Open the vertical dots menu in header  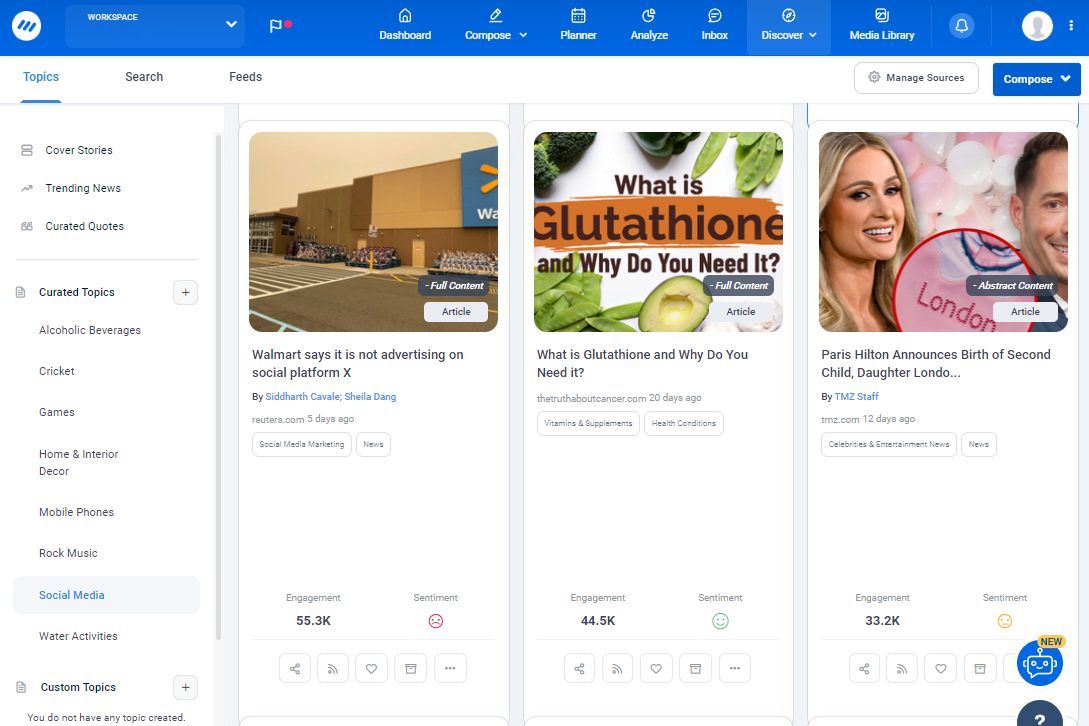[x=1071, y=26]
